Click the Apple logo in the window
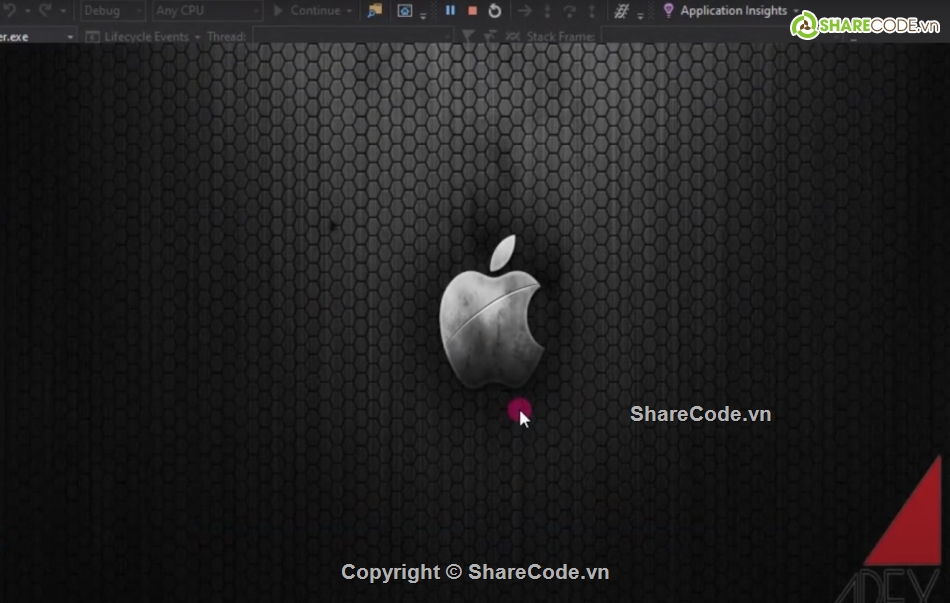 pos(490,312)
